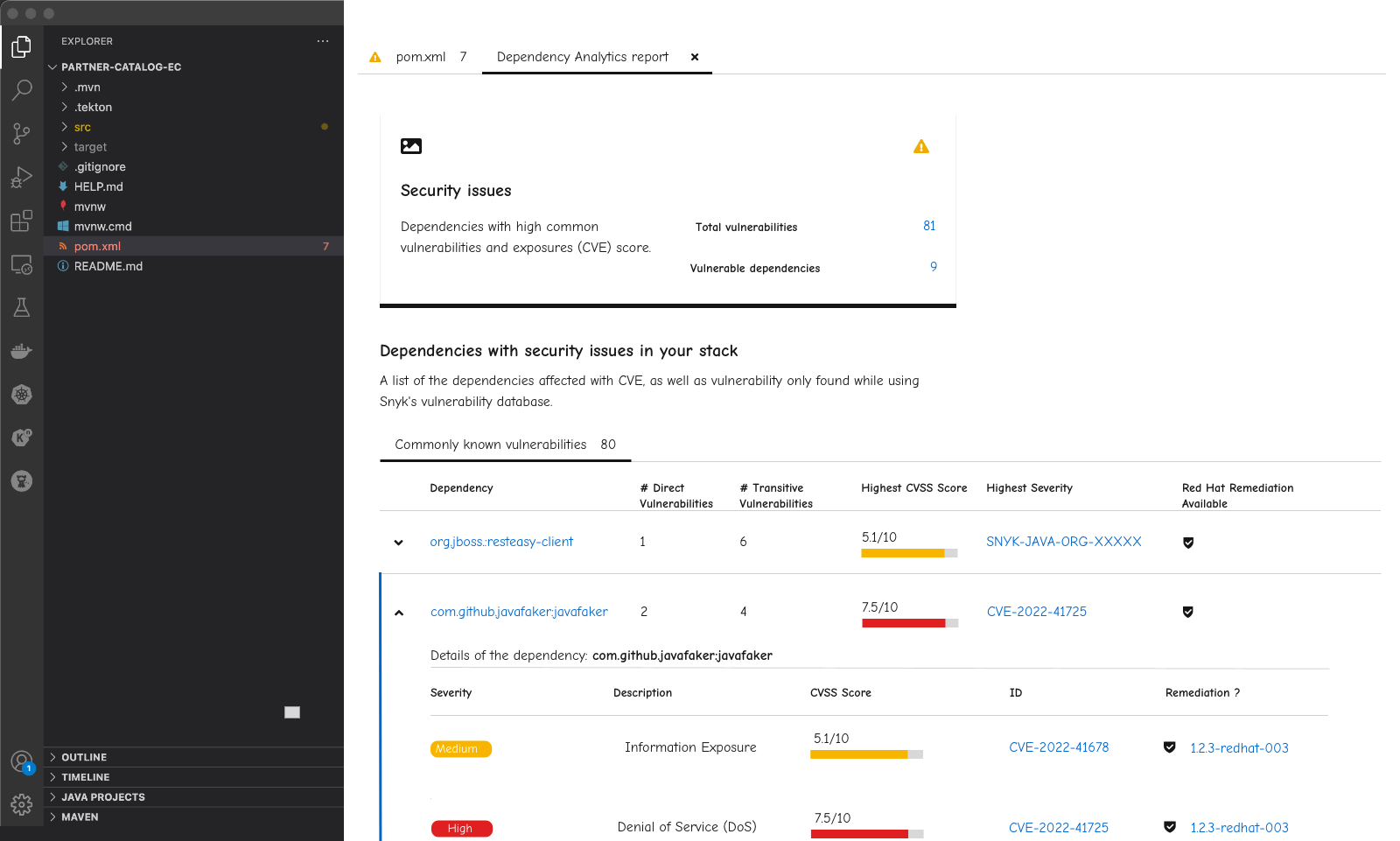Viewport: 1400px width, 841px height.
Task: Click the vulnerable dependencies count 9
Action: pos(934,267)
